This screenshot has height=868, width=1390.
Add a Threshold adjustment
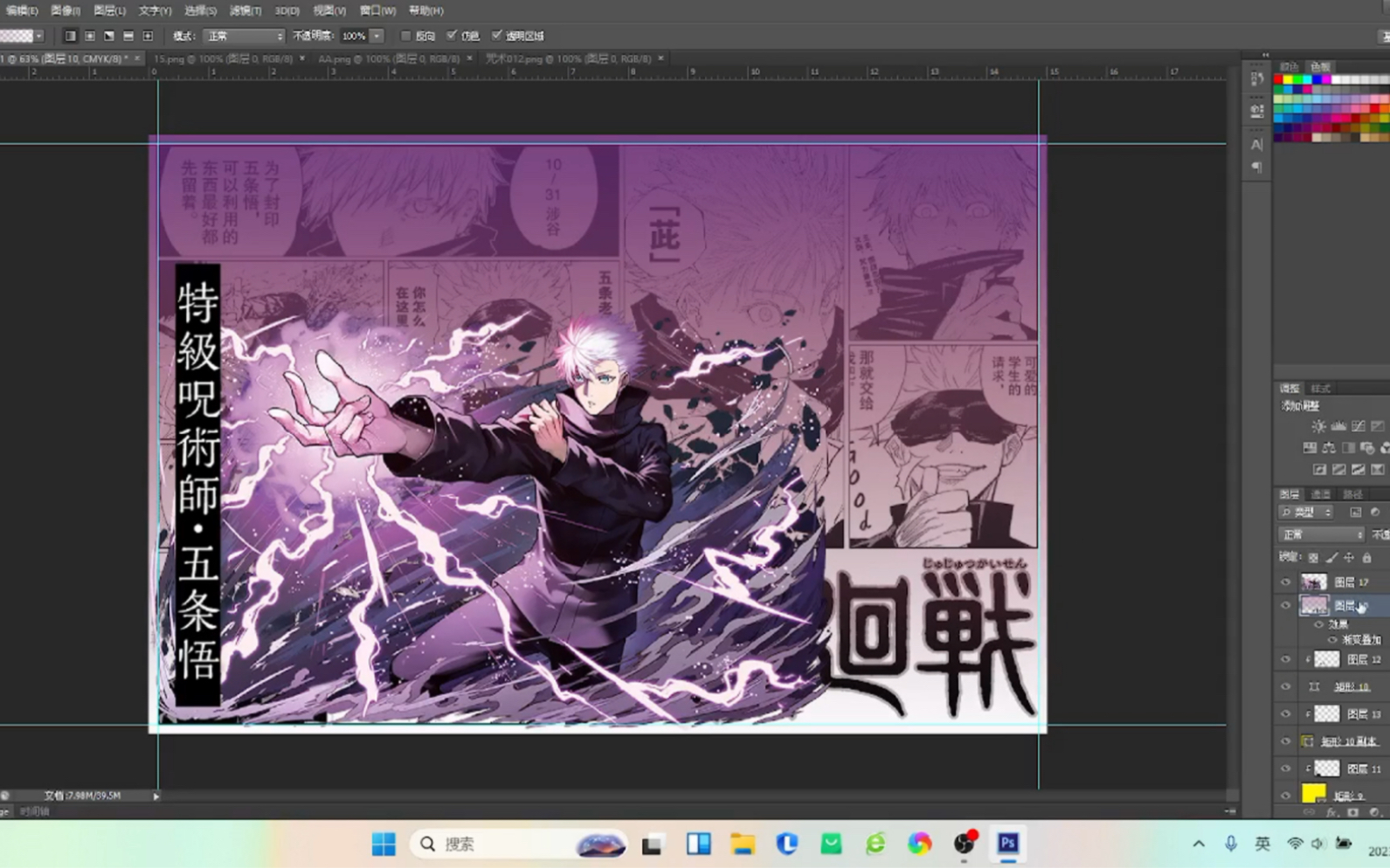(x=1358, y=470)
